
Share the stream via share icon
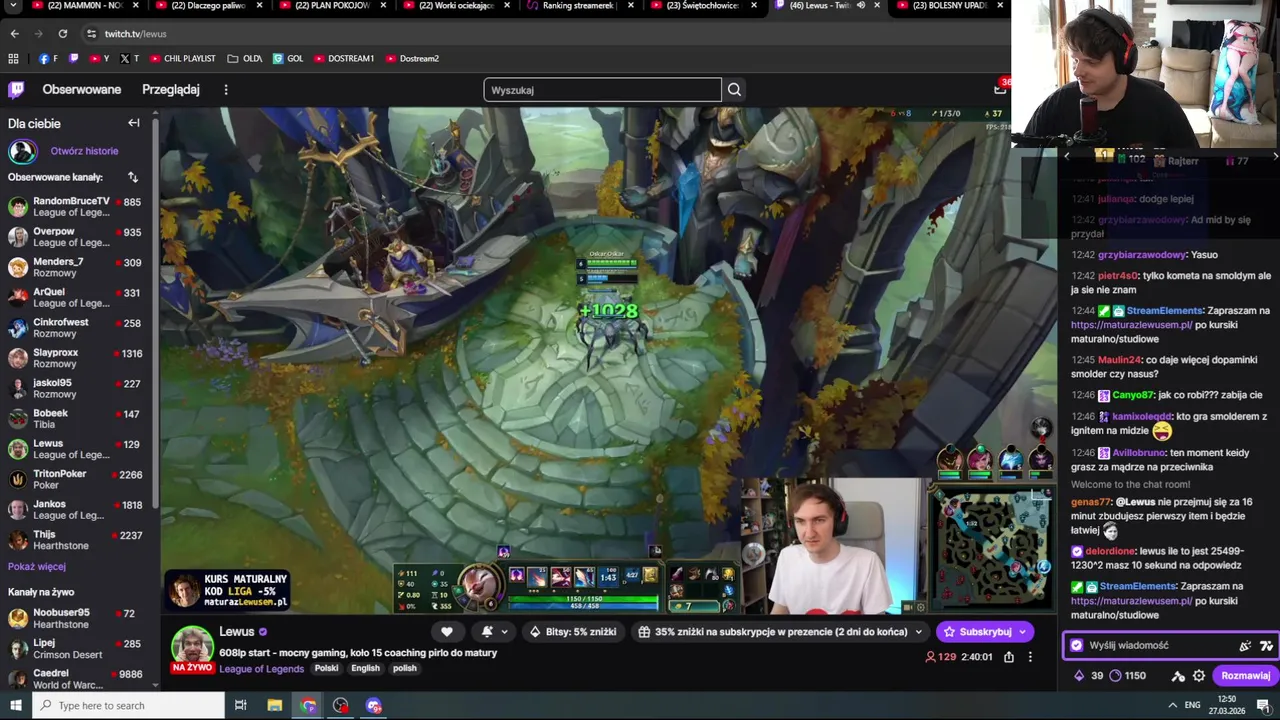[x=1009, y=657]
